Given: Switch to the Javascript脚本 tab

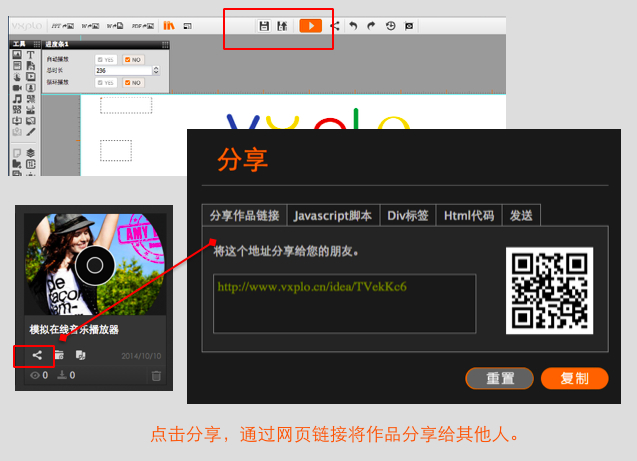Looking at the screenshot, I should click(x=330, y=215).
